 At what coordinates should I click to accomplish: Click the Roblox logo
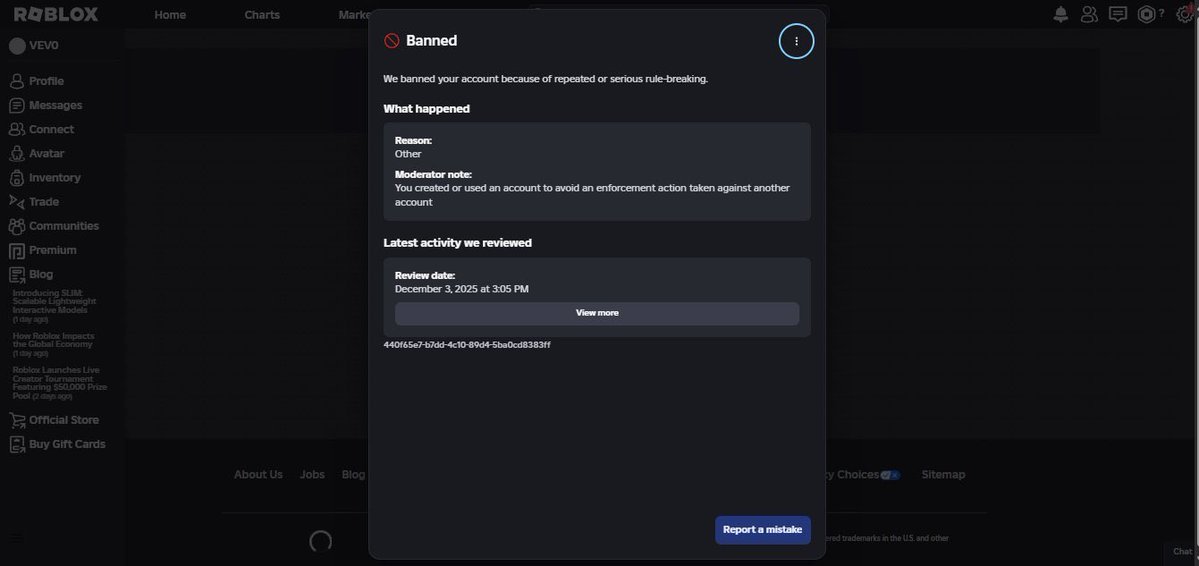pos(56,15)
